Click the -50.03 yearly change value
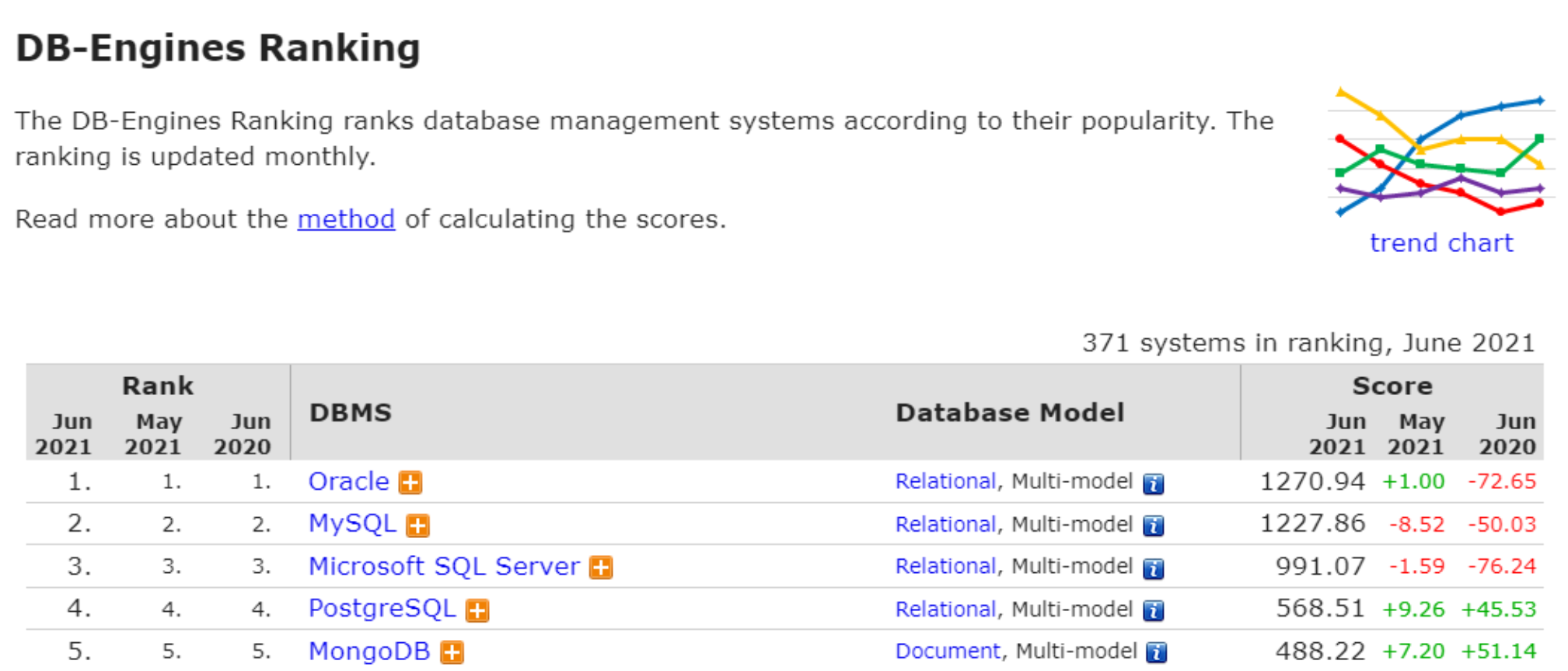 1502,524
